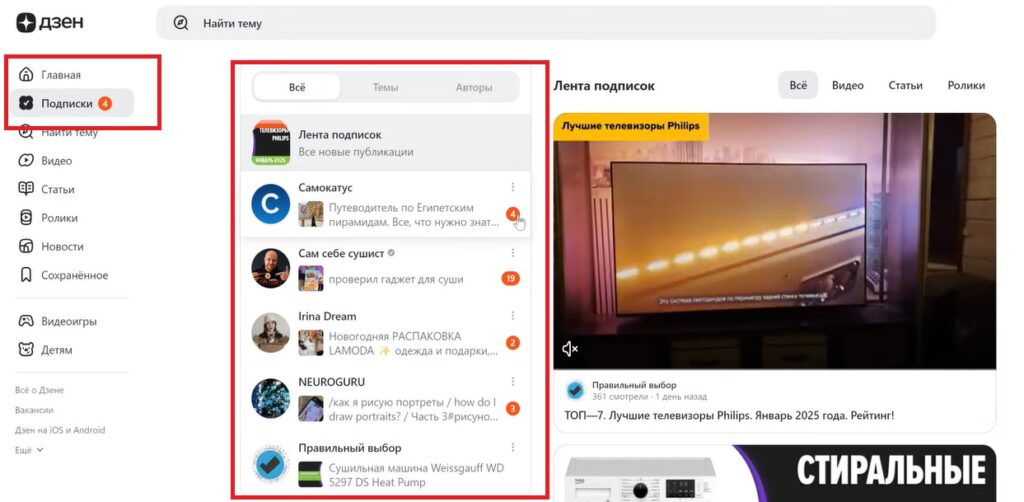The width and height of the screenshot is (1024, 502).
Task: Click the Видеоигры gamepad icon
Action: tap(26, 321)
